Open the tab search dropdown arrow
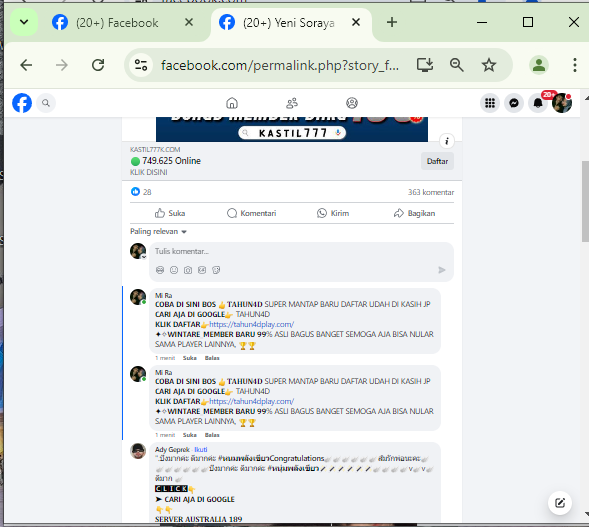589x527 pixels. click(24, 22)
